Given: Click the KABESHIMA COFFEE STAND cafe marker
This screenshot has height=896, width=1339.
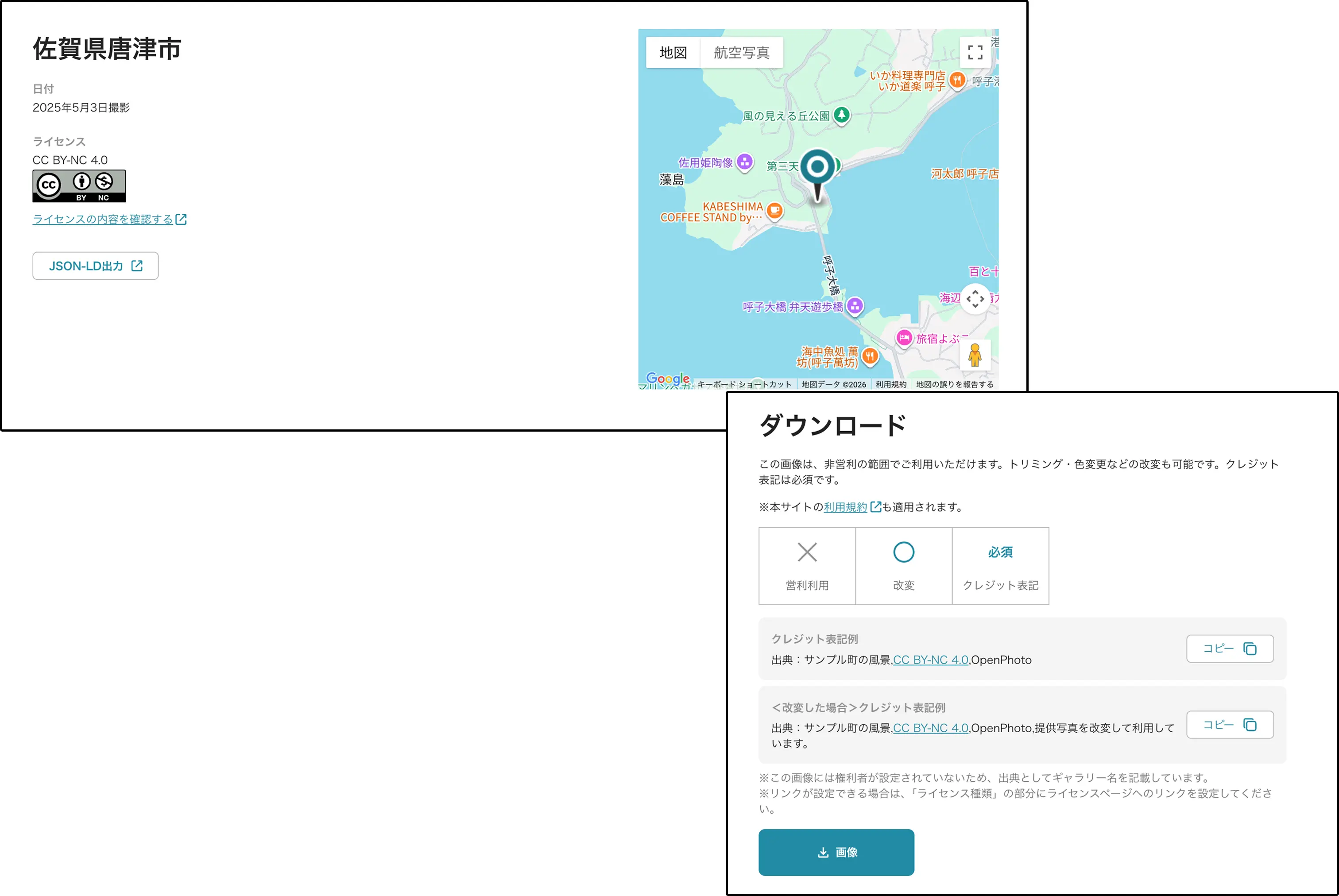Looking at the screenshot, I should pyautogui.click(x=774, y=211).
